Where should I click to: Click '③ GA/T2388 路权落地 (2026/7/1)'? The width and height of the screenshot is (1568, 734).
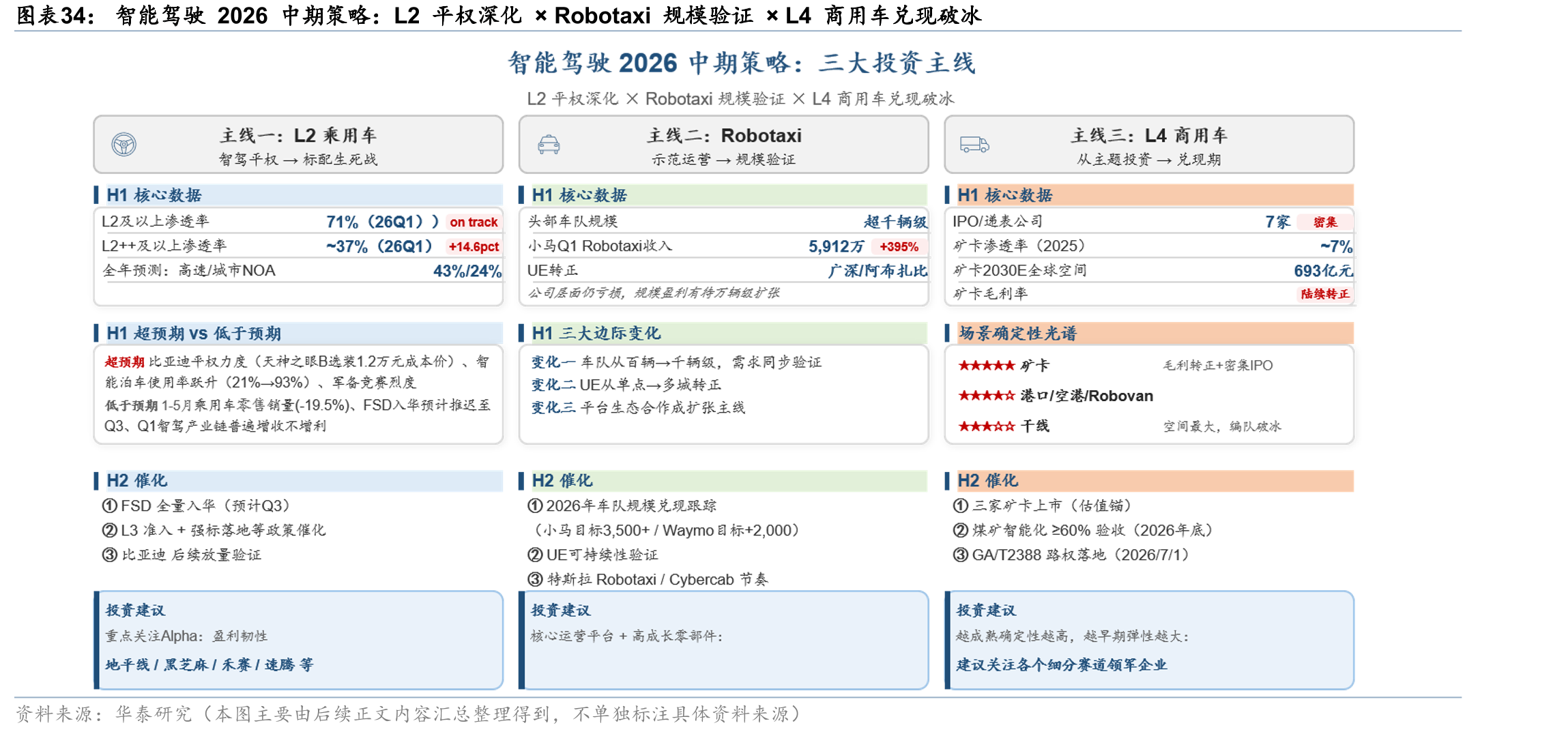1073,555
